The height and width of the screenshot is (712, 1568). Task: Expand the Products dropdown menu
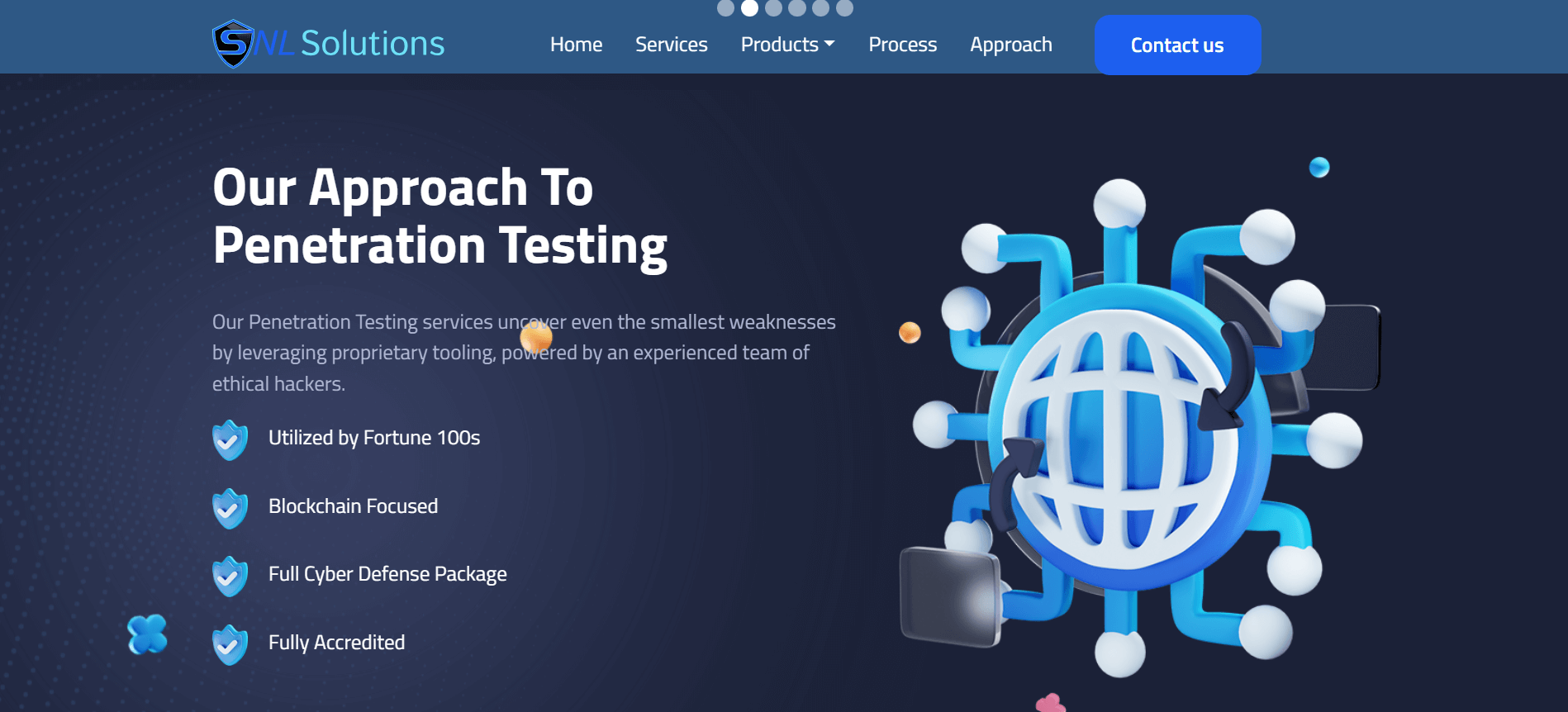(787, 45)
